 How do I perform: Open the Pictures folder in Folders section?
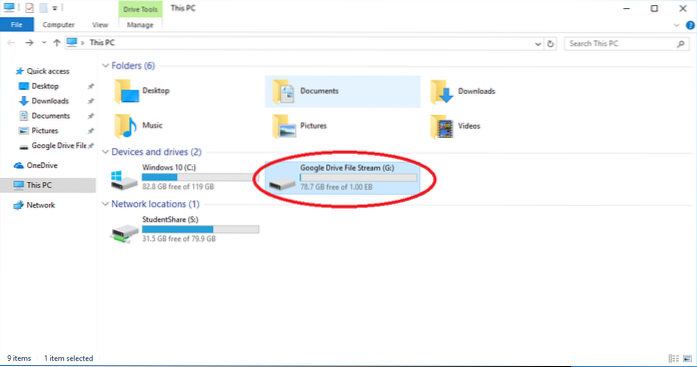tap(300, 126)
